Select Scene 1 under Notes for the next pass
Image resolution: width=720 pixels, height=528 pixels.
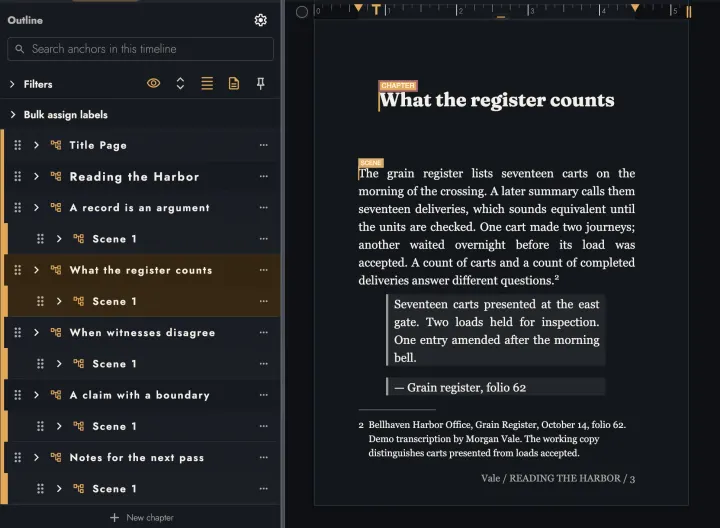click(x=142, y=489)
